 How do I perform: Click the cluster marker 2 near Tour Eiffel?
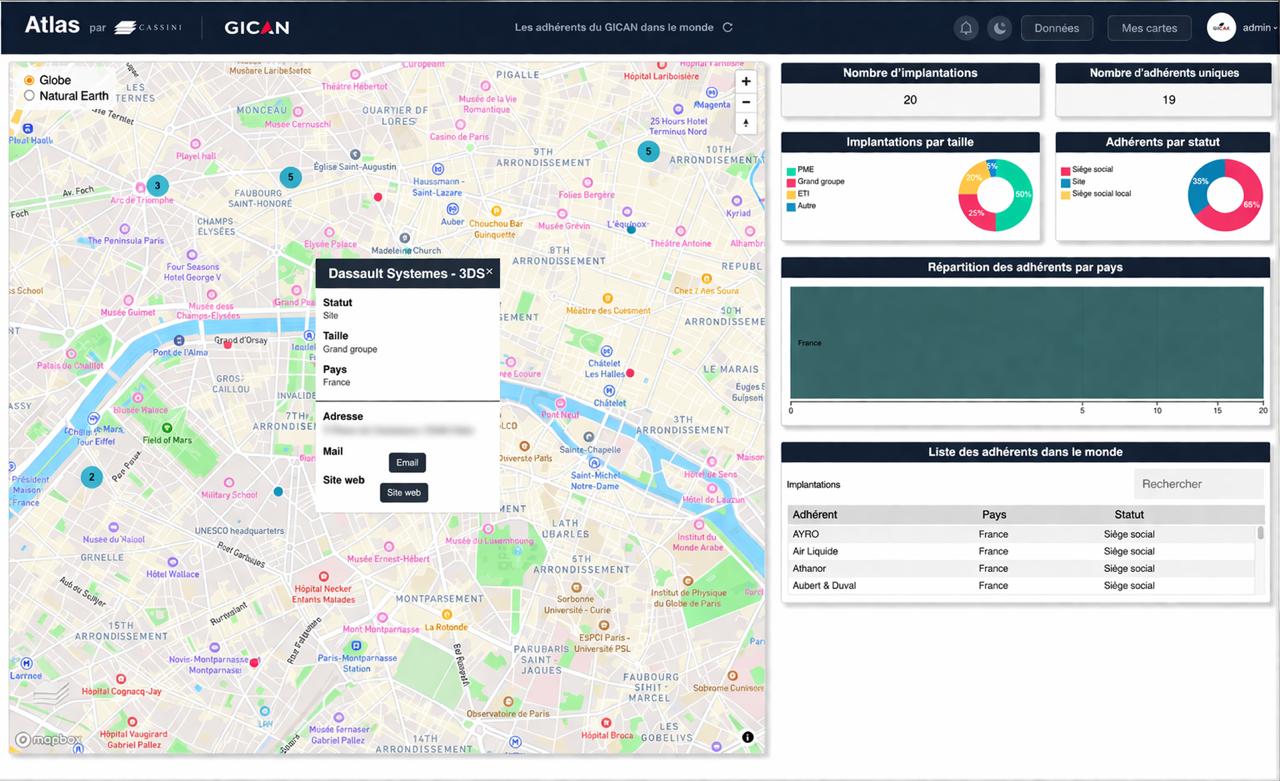pos(92,477)
